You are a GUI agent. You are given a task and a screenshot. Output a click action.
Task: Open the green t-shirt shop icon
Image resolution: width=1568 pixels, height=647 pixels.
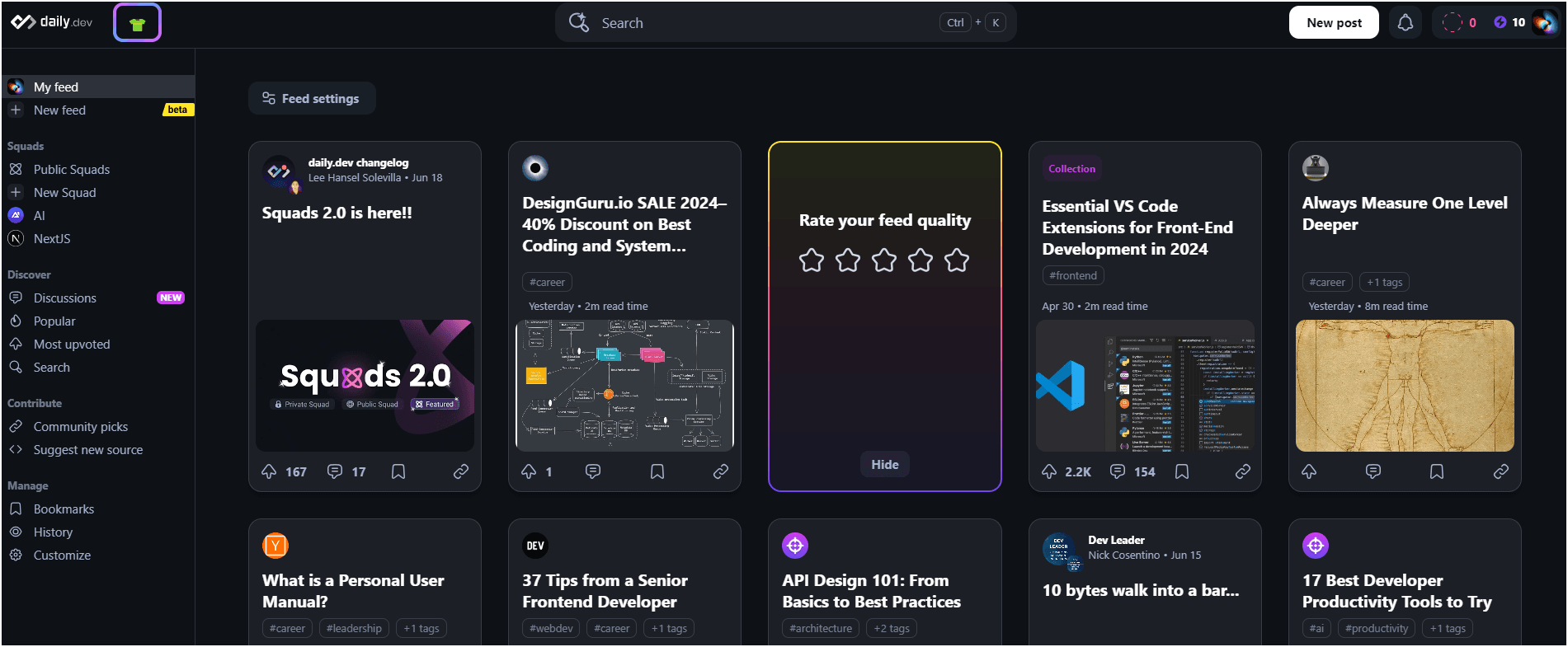coord(137,23)
